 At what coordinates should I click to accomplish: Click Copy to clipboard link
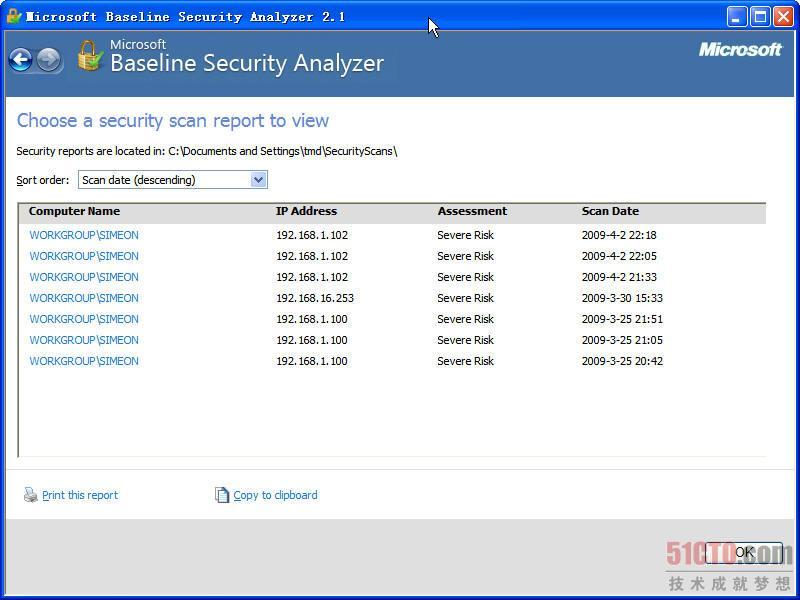tap(275, 495)
